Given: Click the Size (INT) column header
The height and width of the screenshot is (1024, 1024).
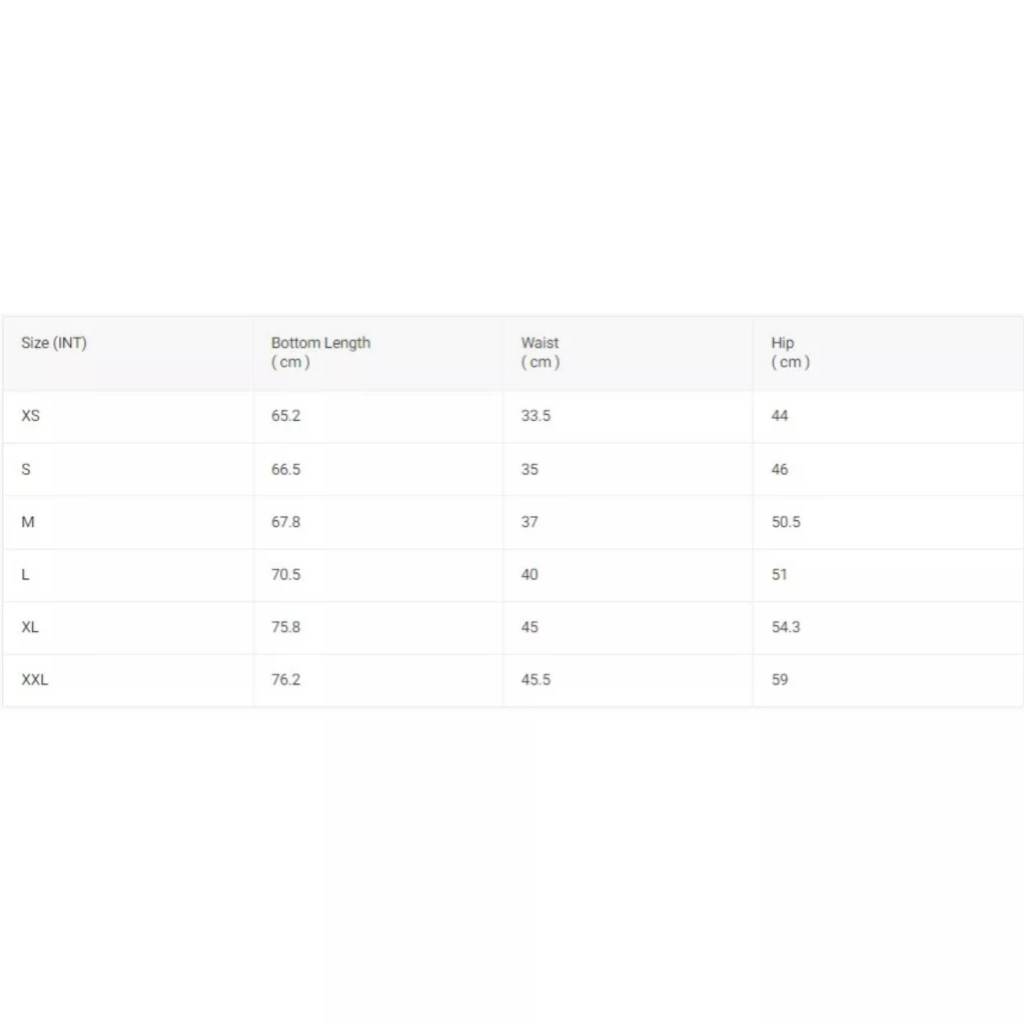Looking at the screenshot, I should click(54, 343).
